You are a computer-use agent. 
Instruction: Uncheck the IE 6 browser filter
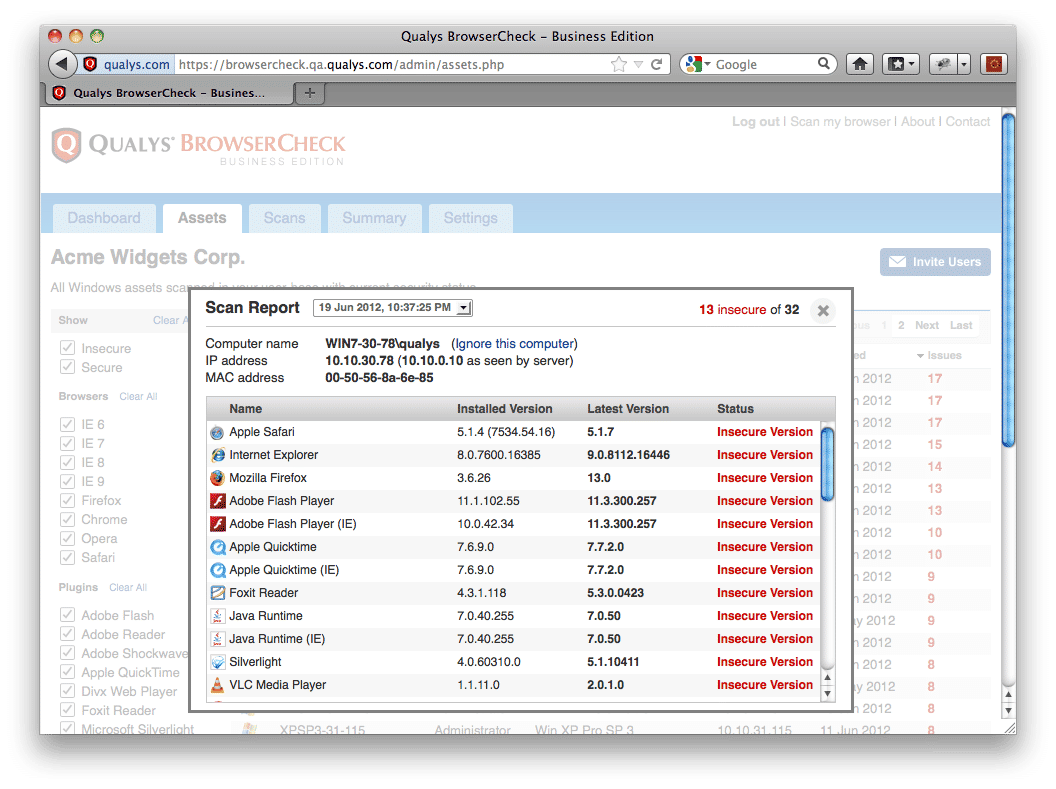point(67,423)
